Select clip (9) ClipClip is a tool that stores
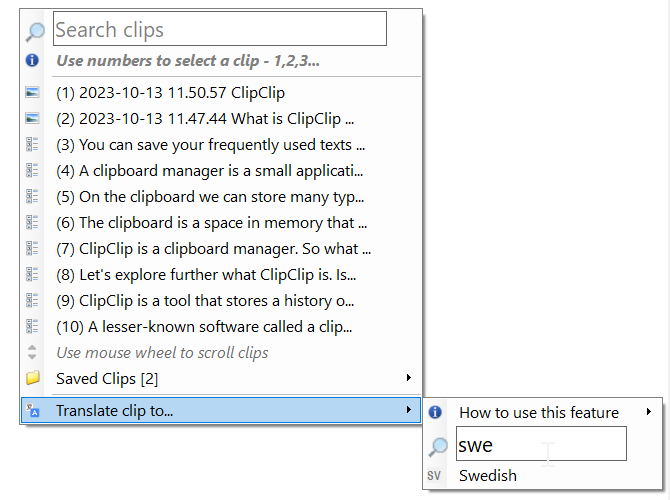670x500 pixels. coord(221,301)
